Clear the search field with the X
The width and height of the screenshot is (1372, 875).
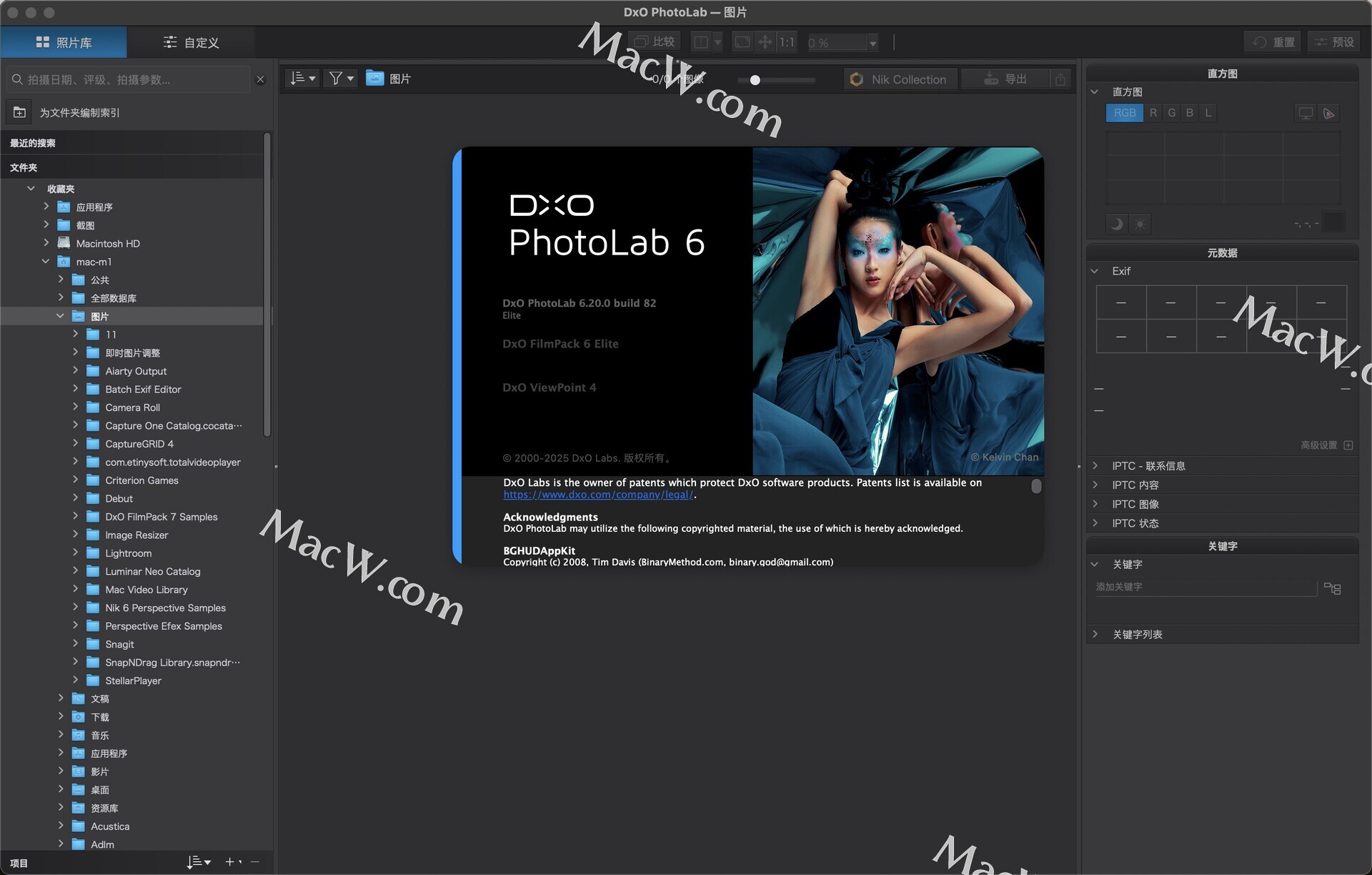[261, 79]
